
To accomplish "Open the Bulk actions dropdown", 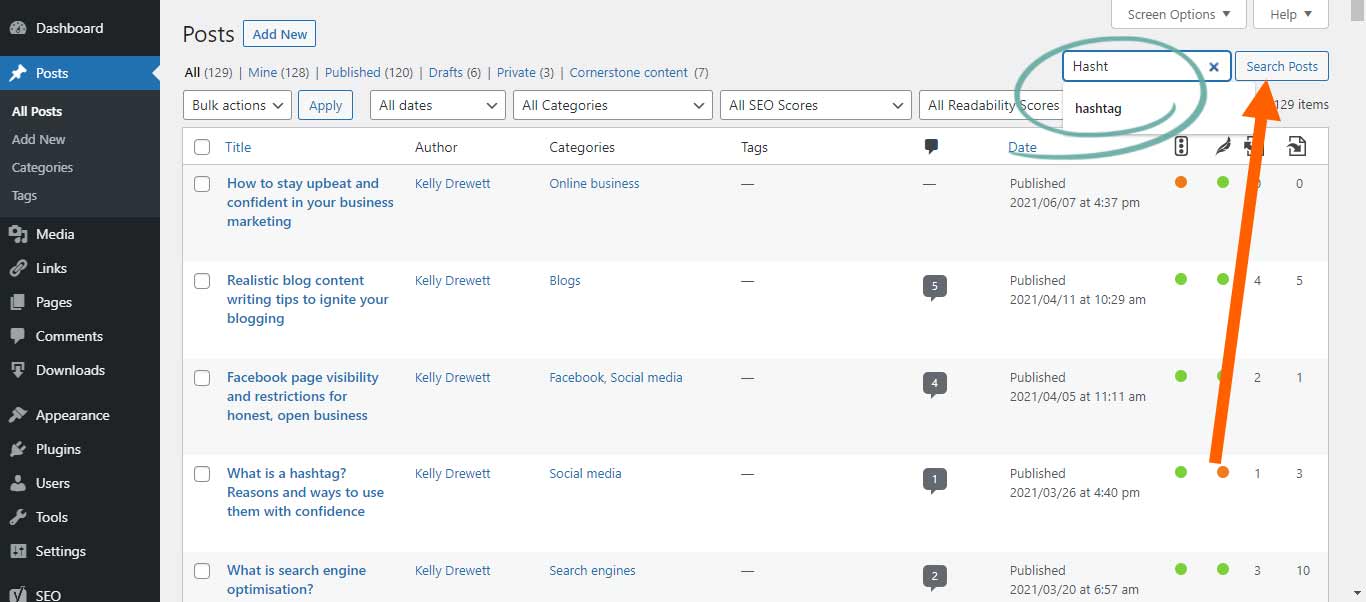I will tap(236, 104).
